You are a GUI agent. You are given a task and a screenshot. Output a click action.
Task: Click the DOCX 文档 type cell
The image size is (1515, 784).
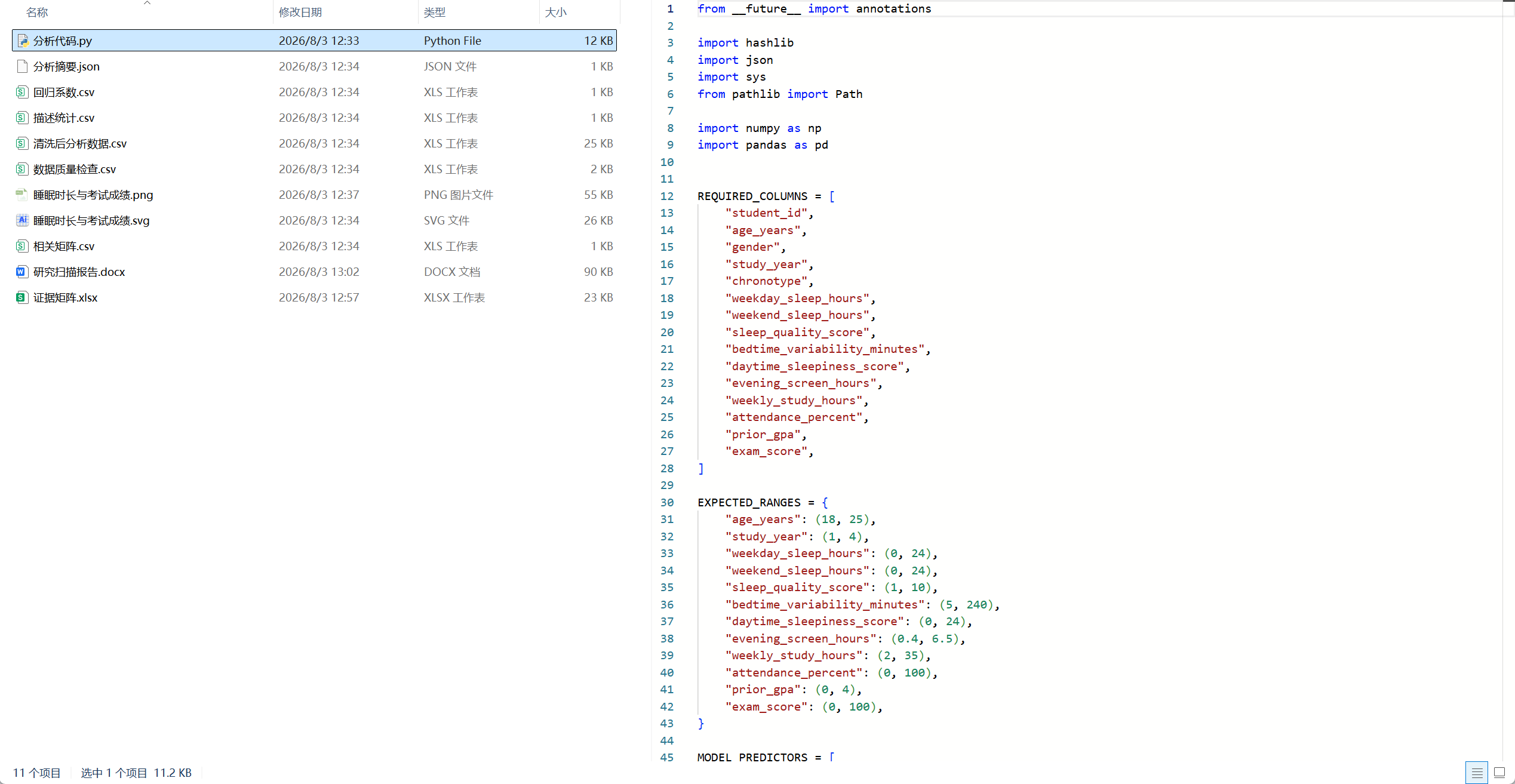coord(452,272)
